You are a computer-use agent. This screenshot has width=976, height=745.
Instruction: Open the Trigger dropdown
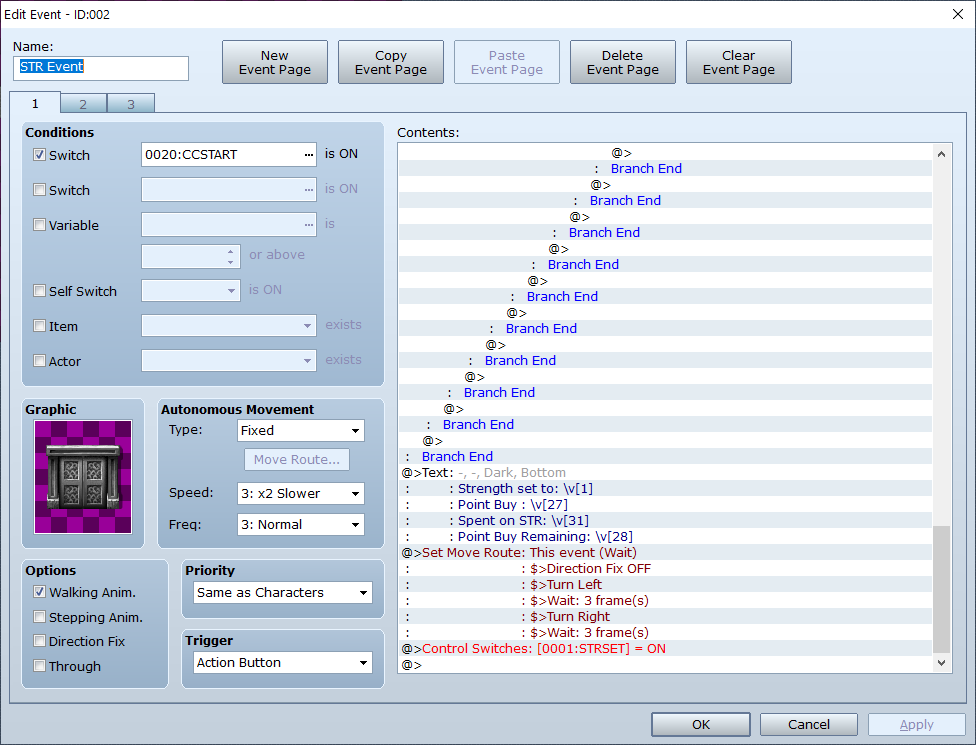(x=283, y=663)
